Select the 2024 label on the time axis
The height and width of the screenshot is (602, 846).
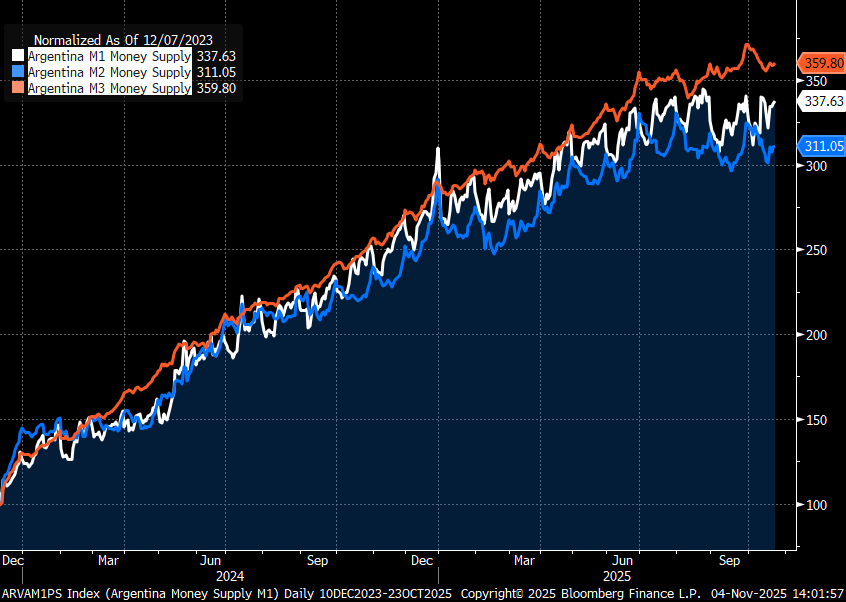pyautogui.click(x=230, y=576)
